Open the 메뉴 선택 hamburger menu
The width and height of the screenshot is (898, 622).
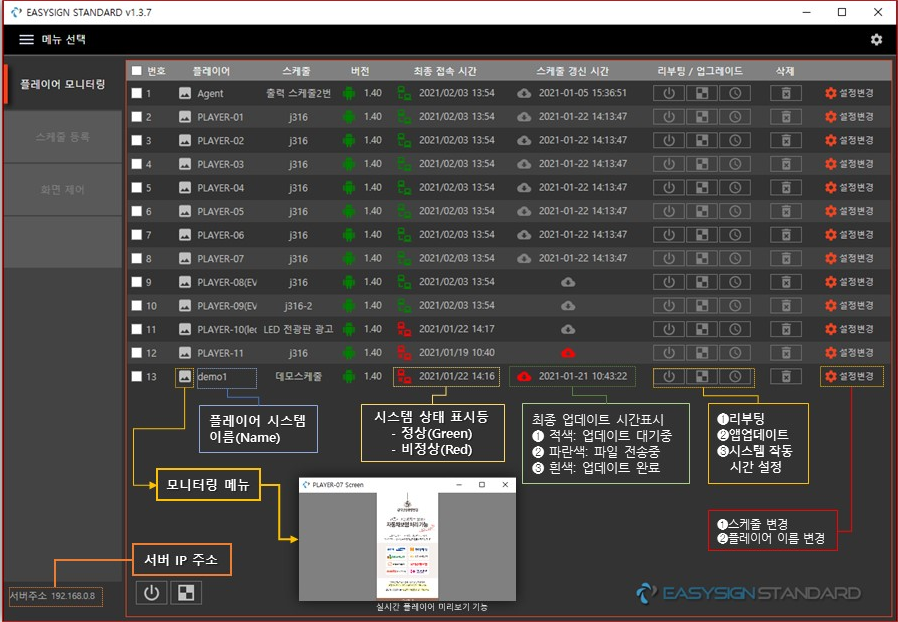point(26,40)
